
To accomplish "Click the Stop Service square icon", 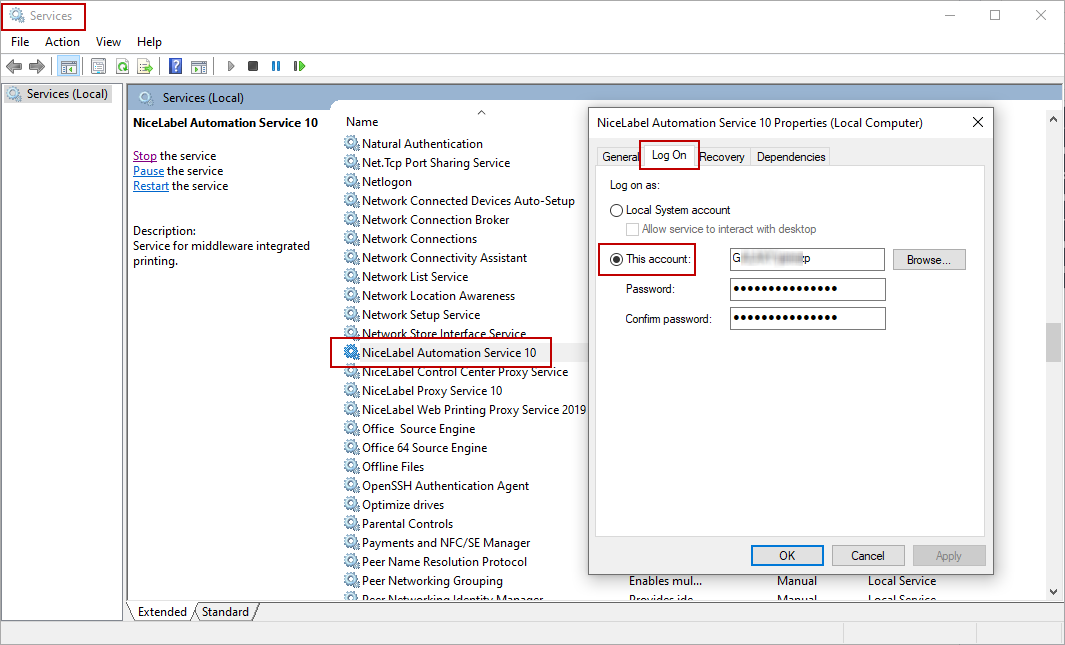I will [253, 67].
